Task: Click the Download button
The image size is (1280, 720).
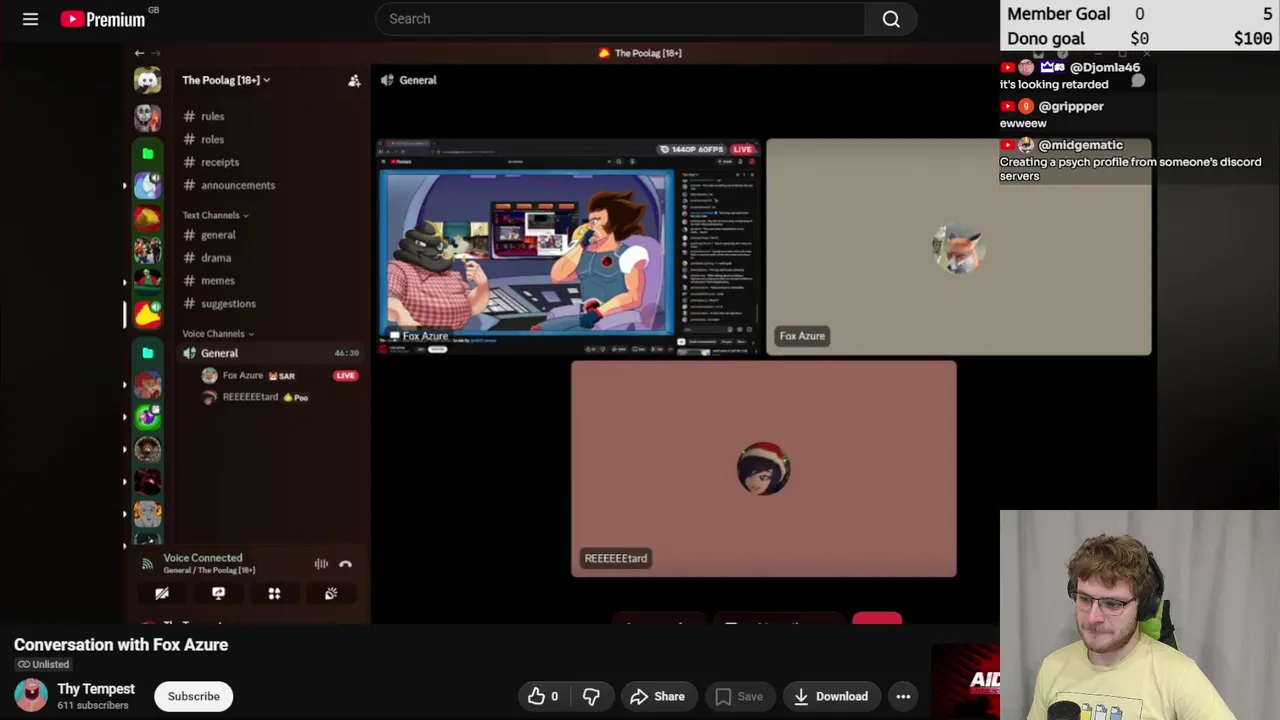Action: 830,697
